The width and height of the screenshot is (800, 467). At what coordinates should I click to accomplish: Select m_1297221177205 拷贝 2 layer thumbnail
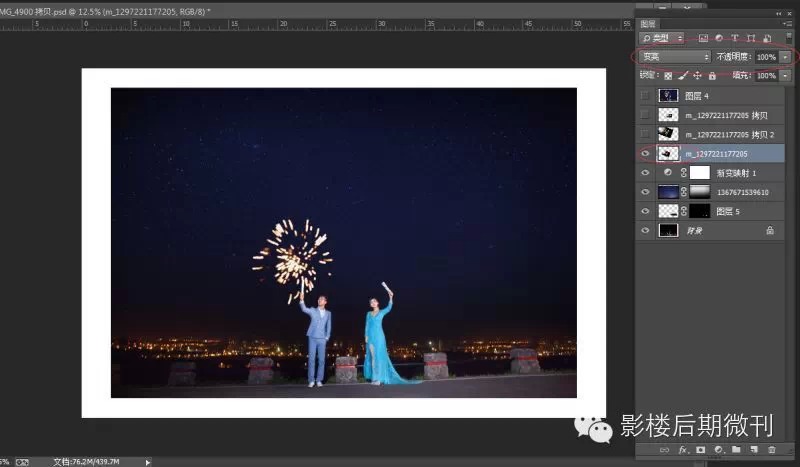pos(668,134)
